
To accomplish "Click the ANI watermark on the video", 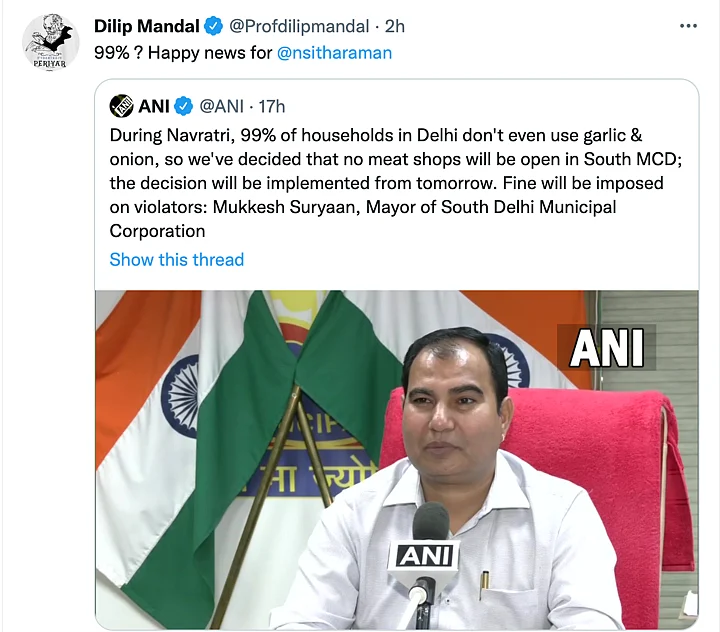I will pyautogui.click(x=607, y=347).
